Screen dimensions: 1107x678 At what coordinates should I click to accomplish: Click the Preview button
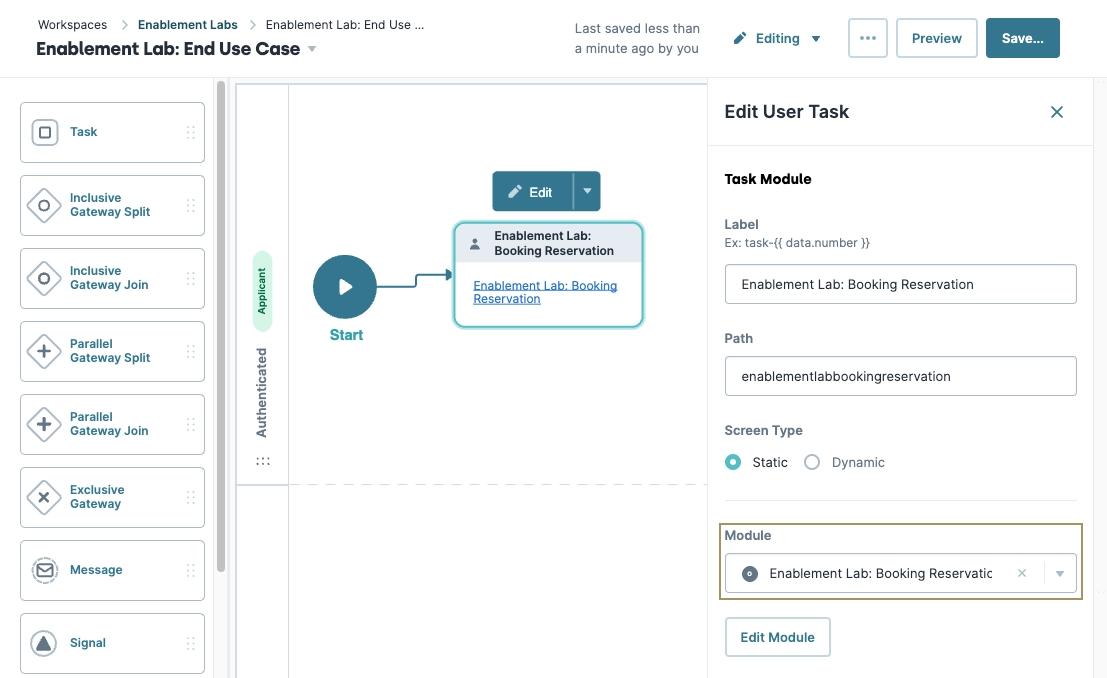(x=935, y=37)
